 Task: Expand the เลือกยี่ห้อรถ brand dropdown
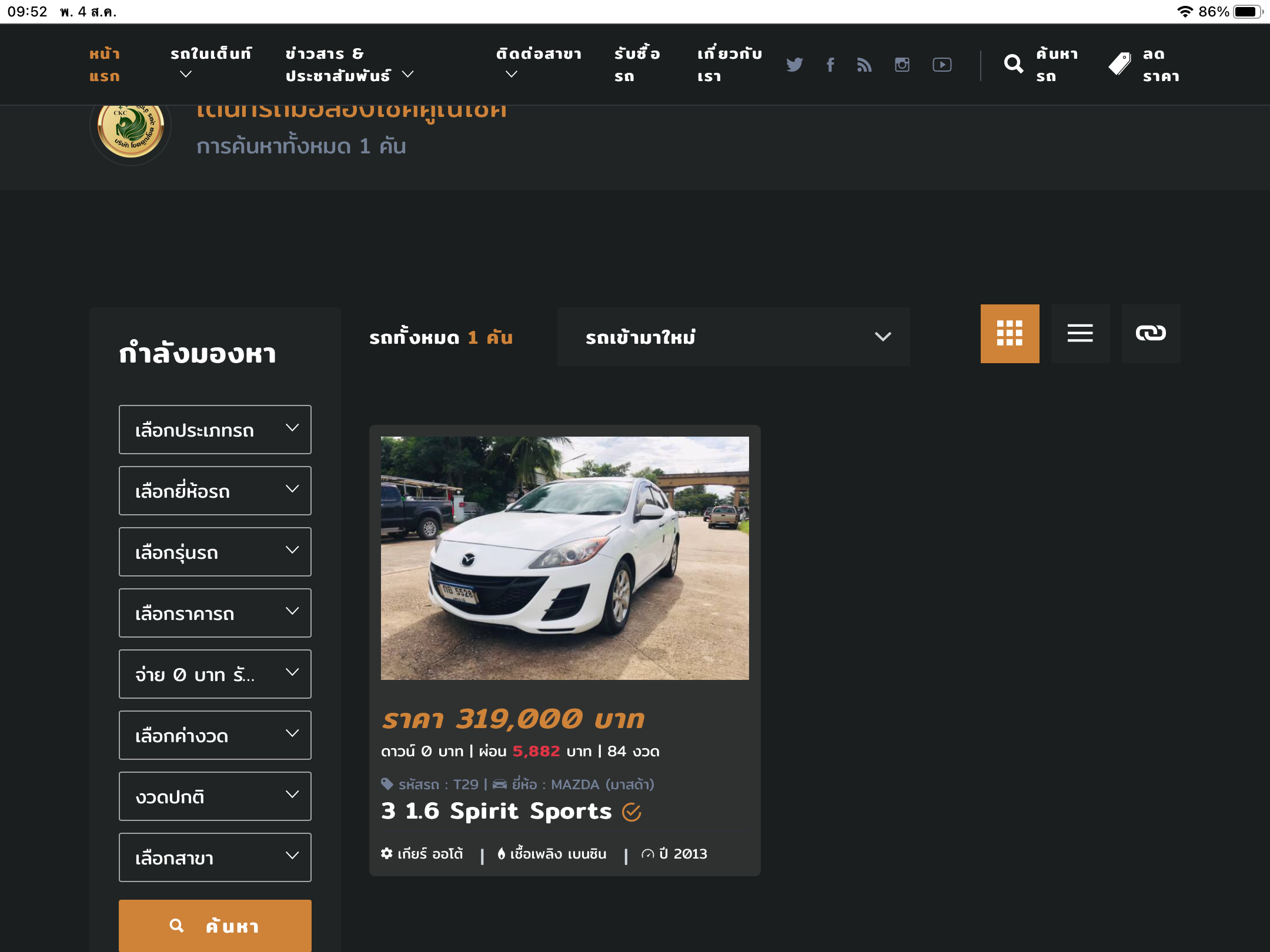tap(215, 491)
